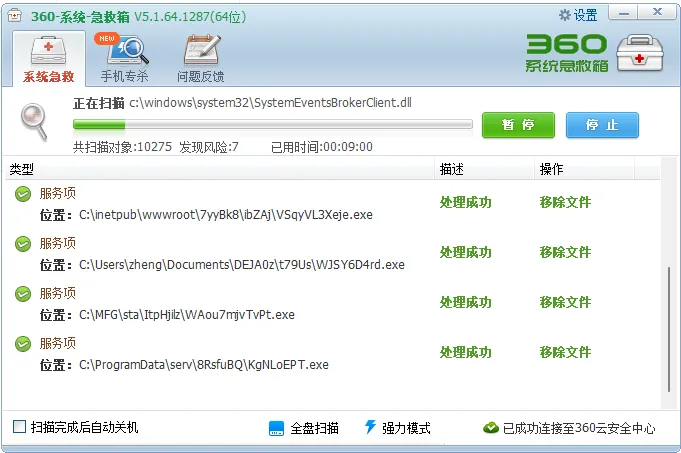Click the first-aid kit logo icon

click(640, 53)
